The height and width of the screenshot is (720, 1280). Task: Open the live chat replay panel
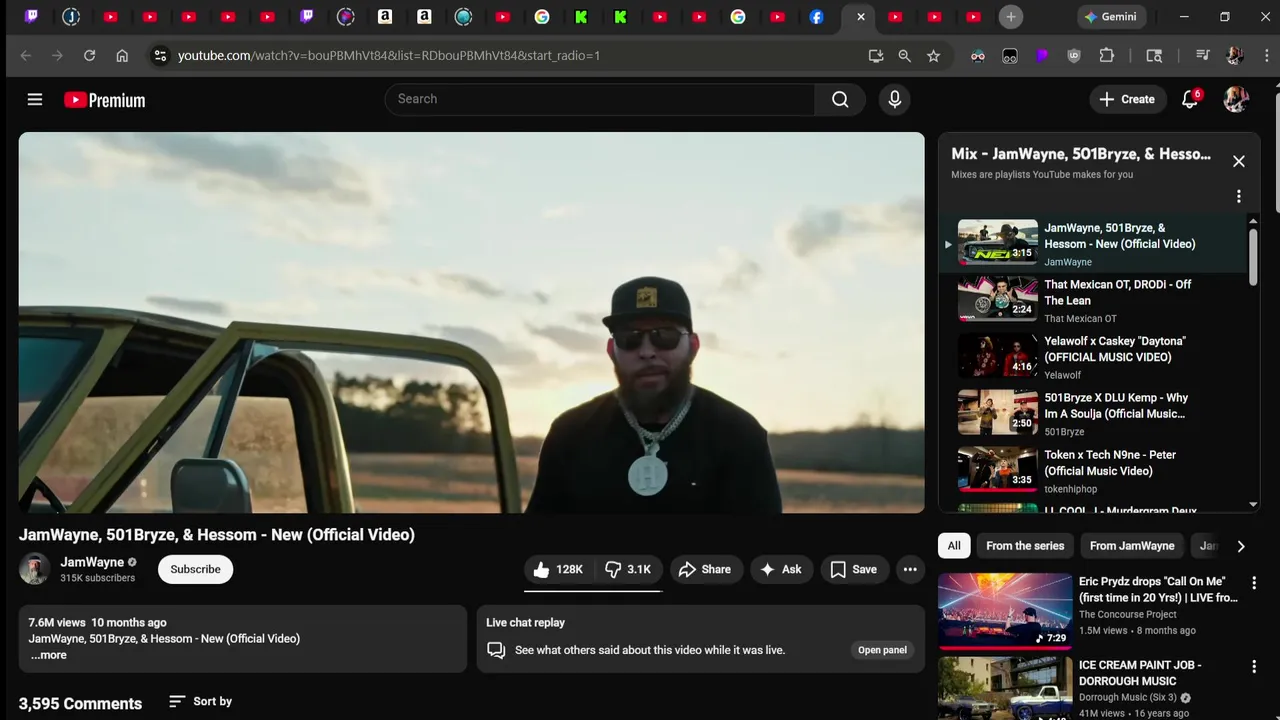click(x=882, y=650)
